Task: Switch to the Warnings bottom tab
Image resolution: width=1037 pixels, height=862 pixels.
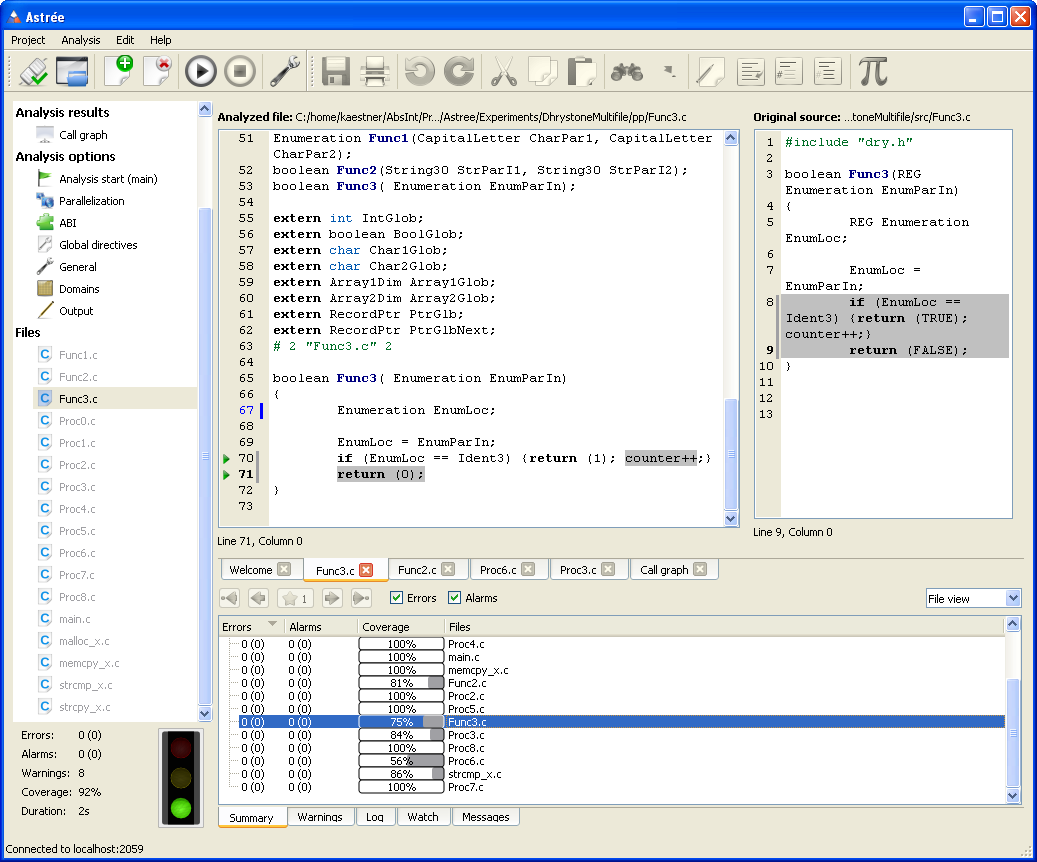Action: 320,817
